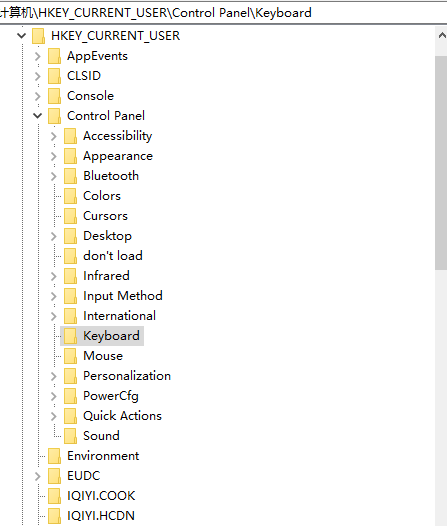Click the Cursors folder icon
The width and height of the screenshot is (447, 526).
70,216
